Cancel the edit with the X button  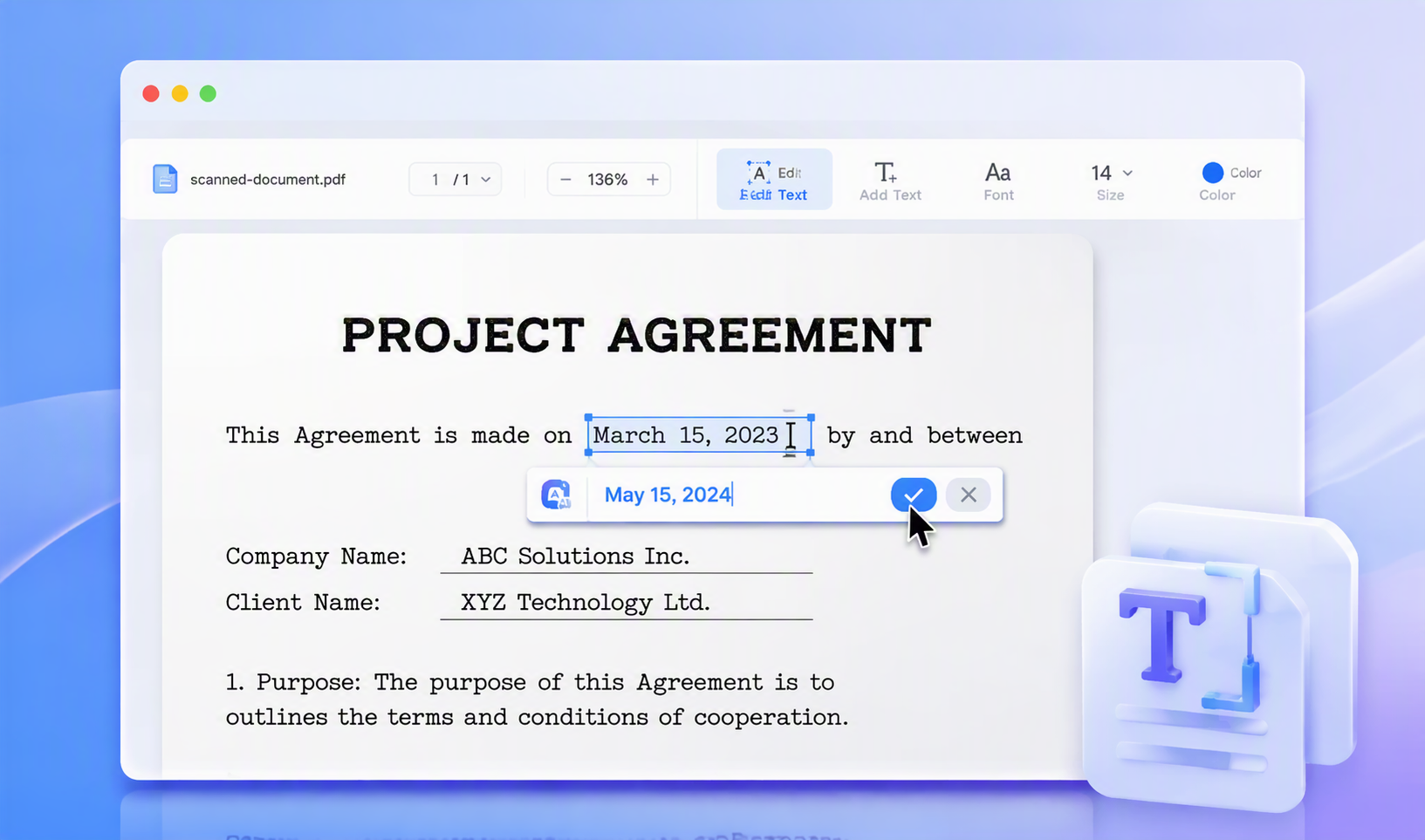[969, 495]
